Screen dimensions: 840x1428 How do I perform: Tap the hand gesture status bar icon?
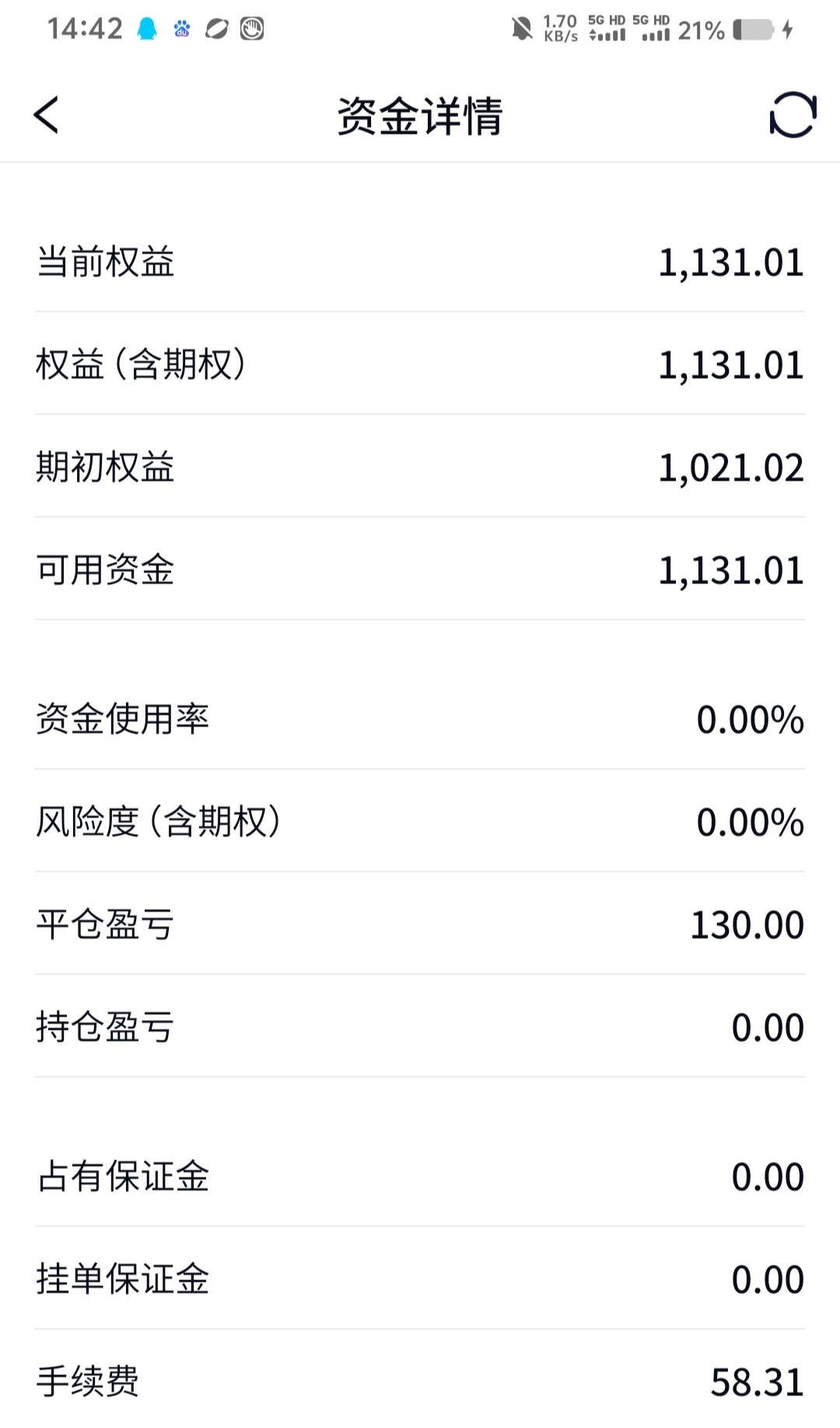pyautogui.click(x=252, y=30)
